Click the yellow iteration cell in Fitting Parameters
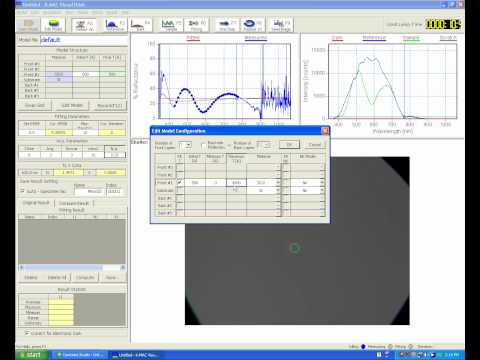Viewport: 480px width, 360px height. (x=112, y=132)
